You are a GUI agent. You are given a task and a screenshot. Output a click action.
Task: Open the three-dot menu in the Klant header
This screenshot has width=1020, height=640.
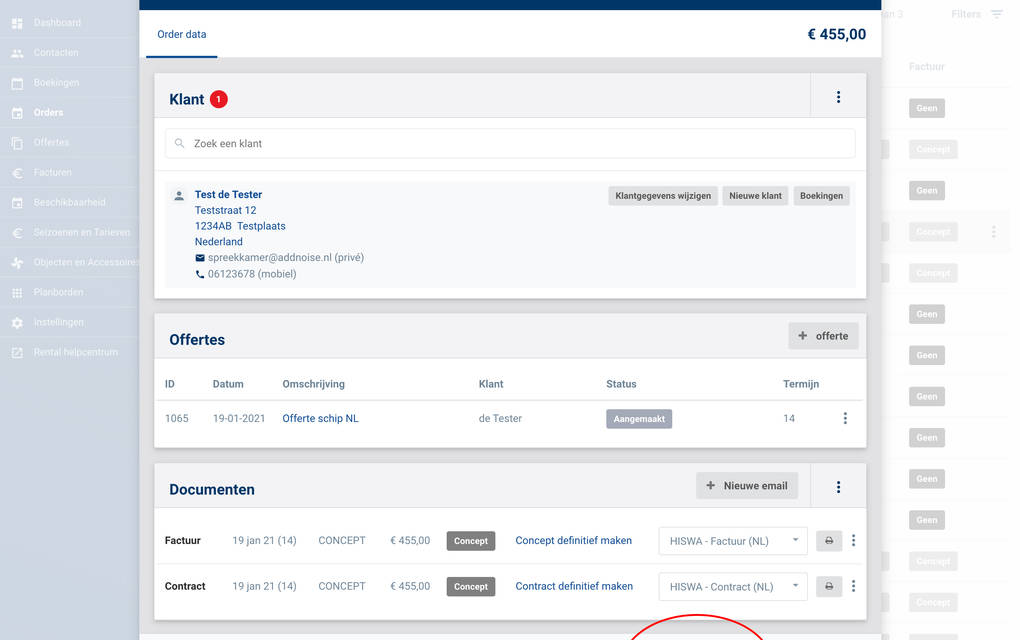(838, 97)
